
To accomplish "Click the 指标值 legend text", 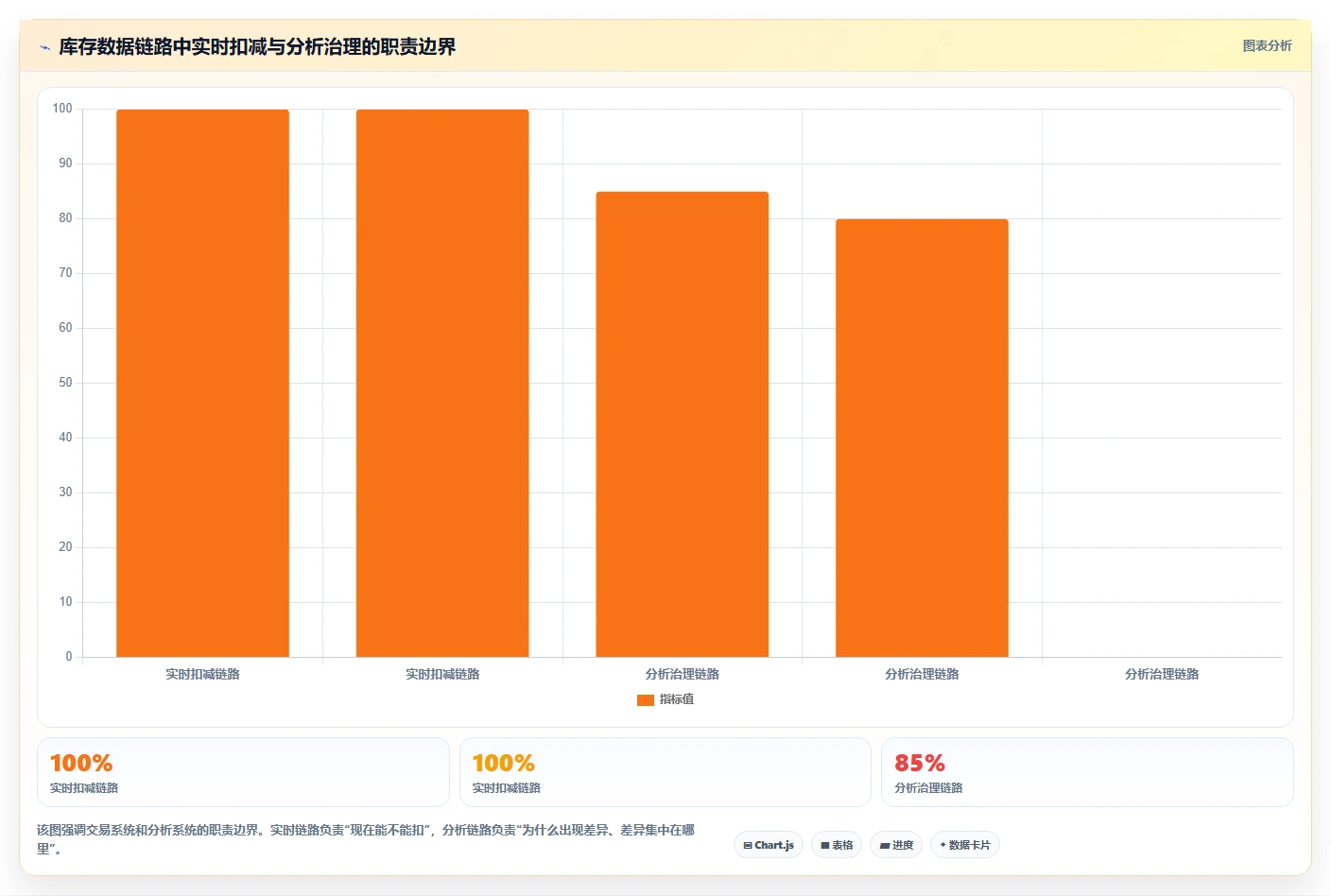I will point(677,699).
